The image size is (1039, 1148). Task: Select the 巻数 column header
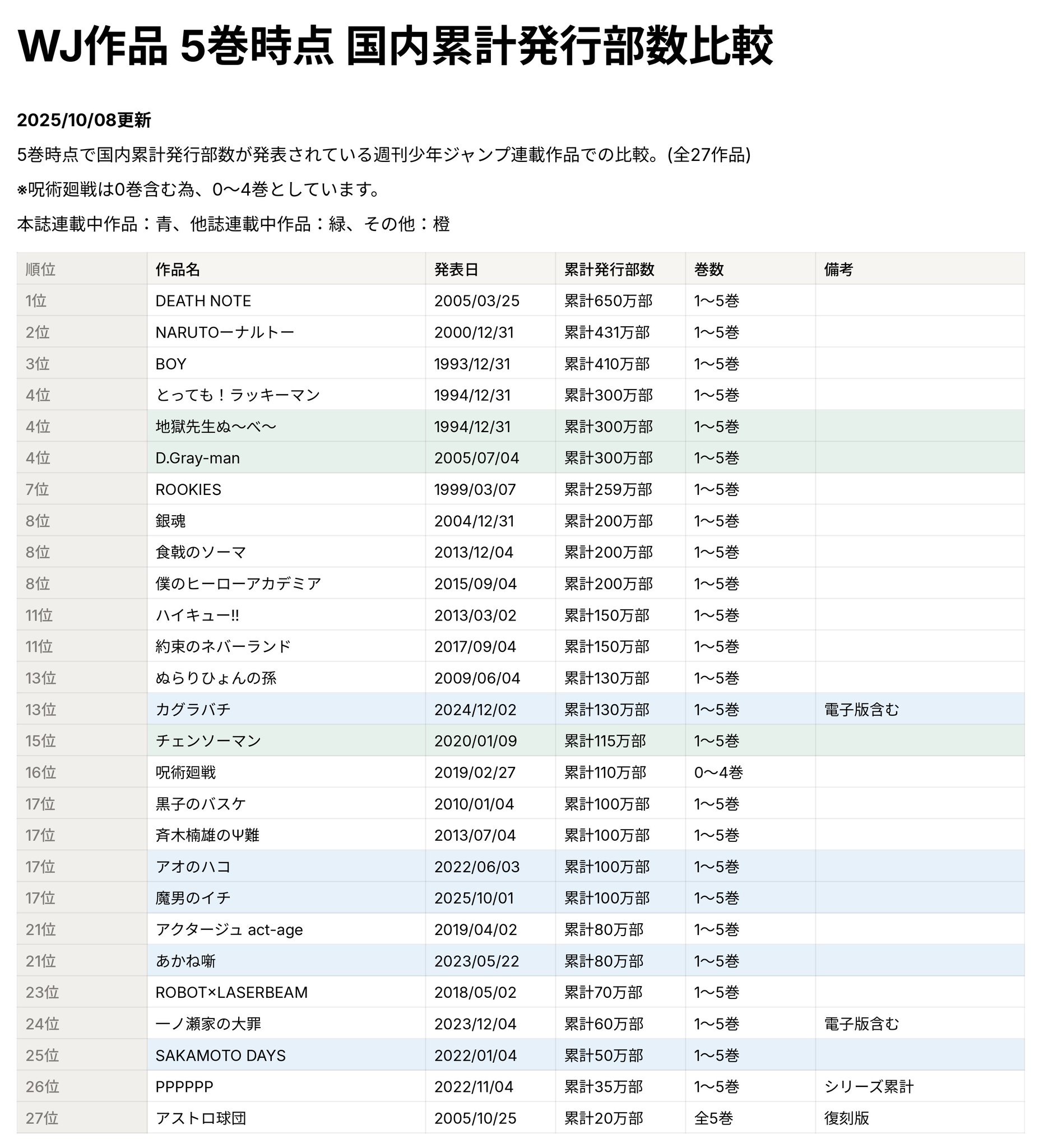[x=709, y=270]
